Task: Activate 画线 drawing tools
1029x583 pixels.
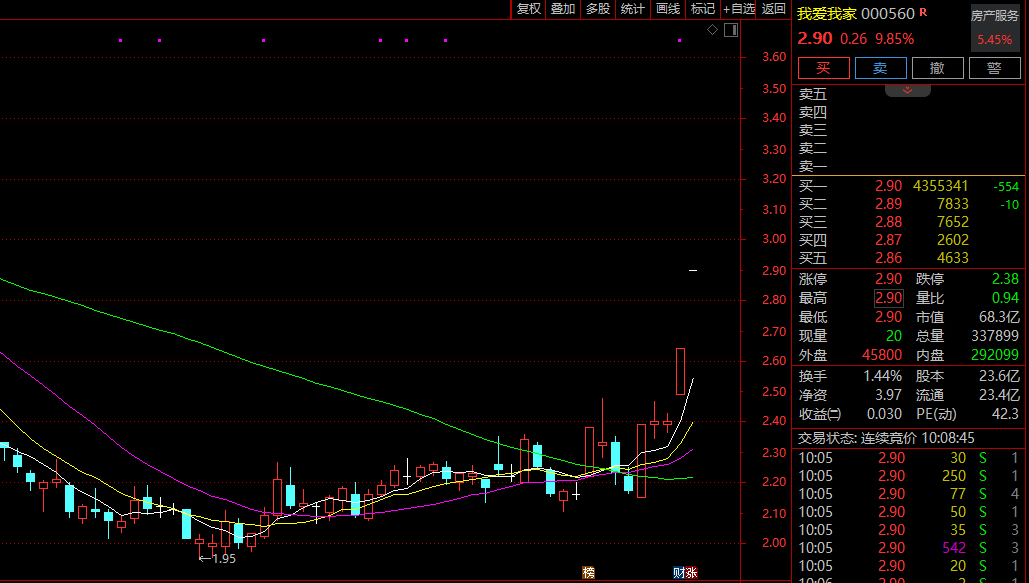Action: (x=668, y=9)
